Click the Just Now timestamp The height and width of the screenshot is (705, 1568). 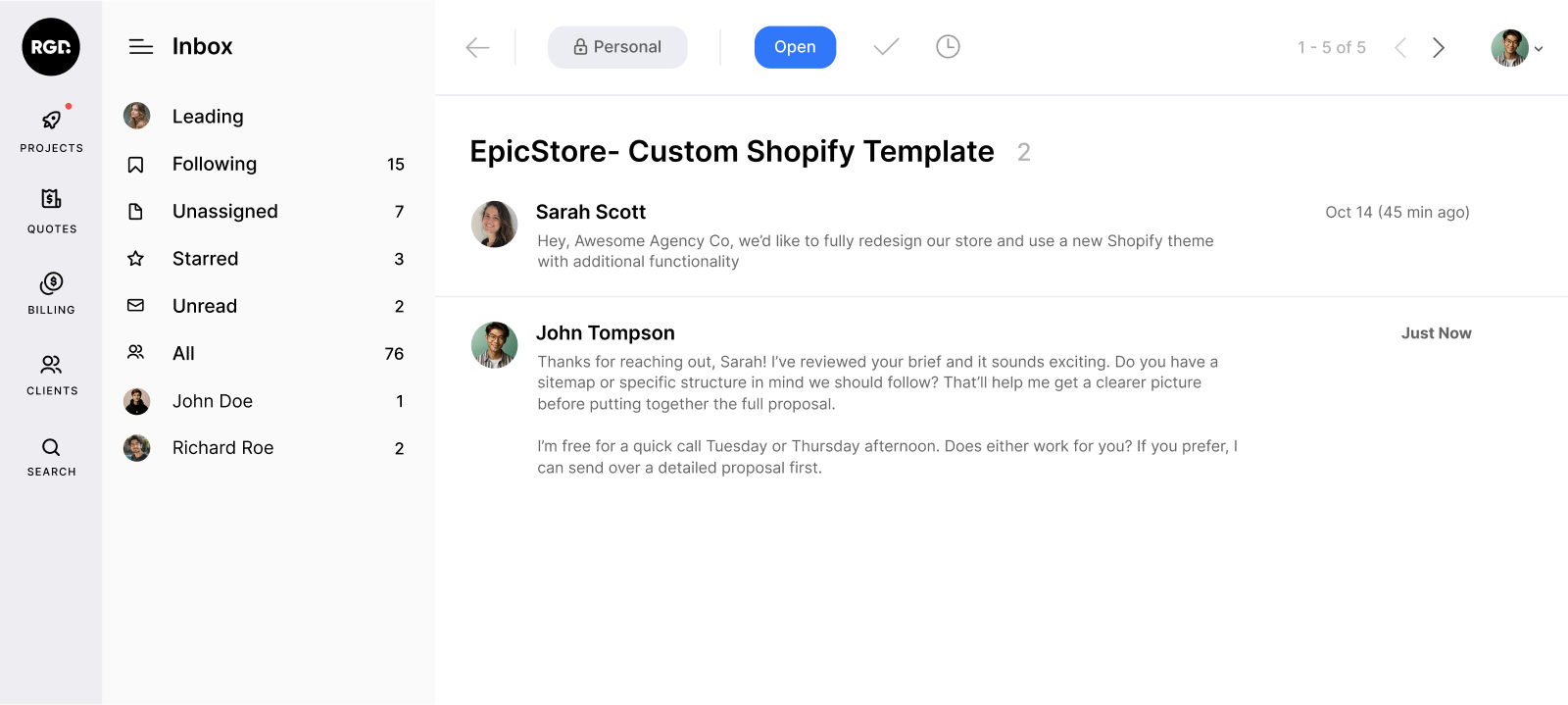tap(1436, 333)
